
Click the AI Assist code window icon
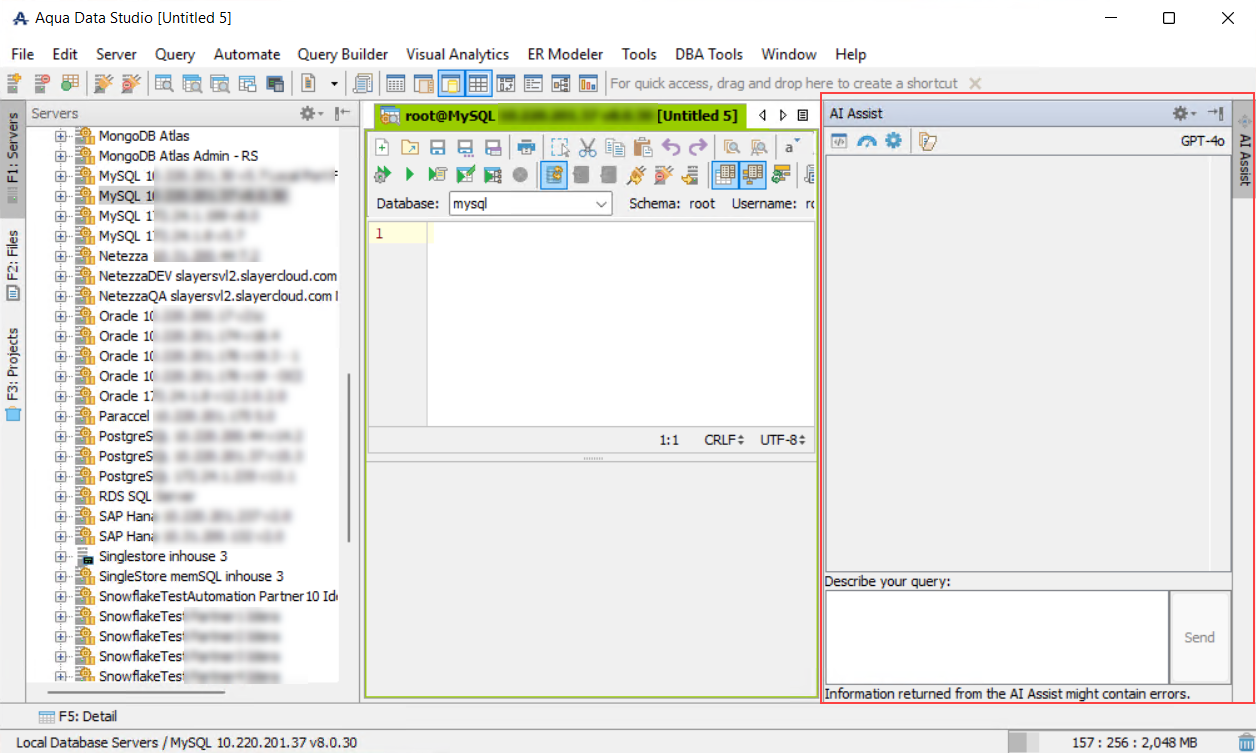tap(840, 141)
